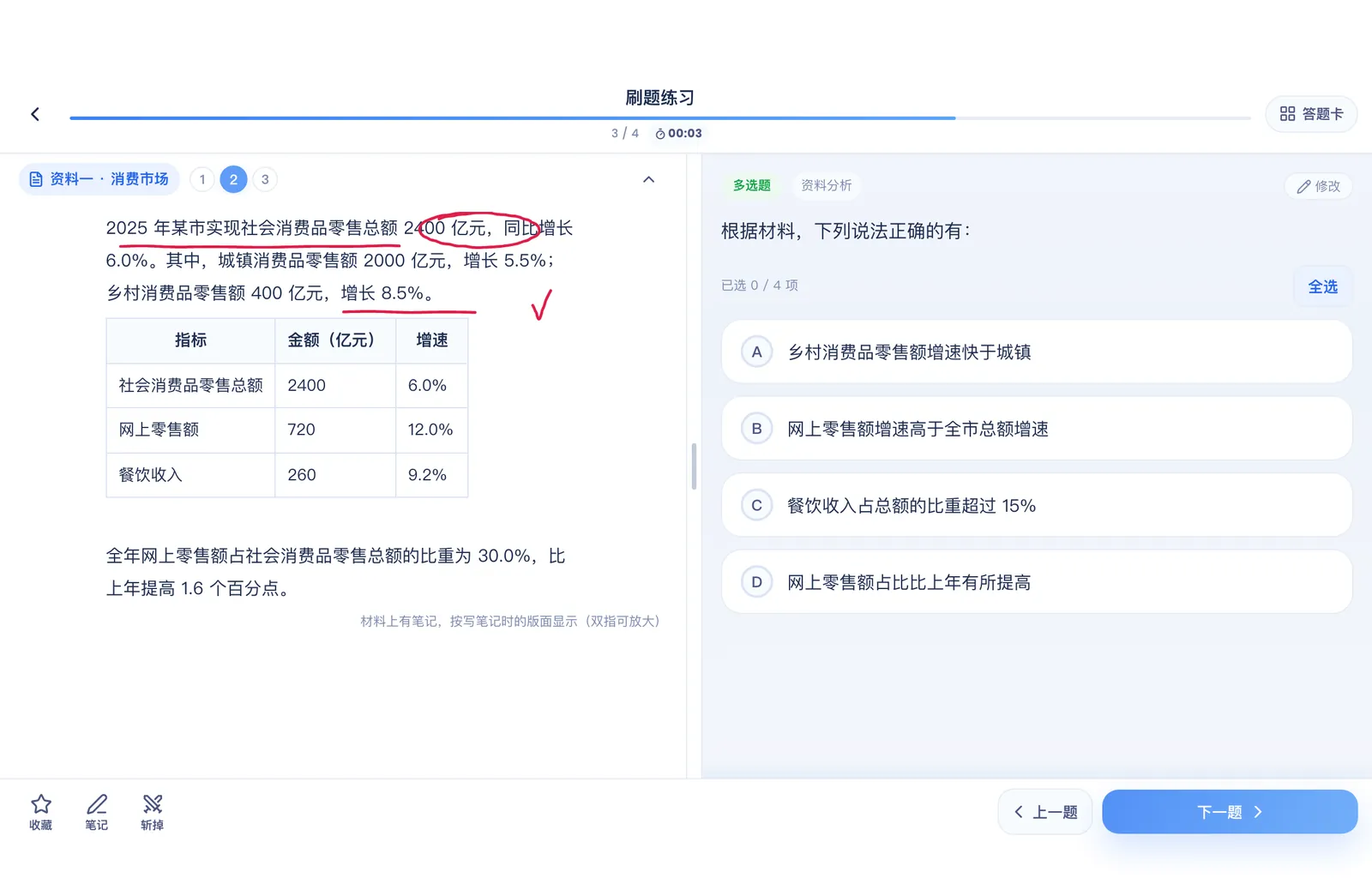Select option A 乡村消费品零售额增速快于城镇
This screenshot has width=1372, height=884.
(1037, 352)
